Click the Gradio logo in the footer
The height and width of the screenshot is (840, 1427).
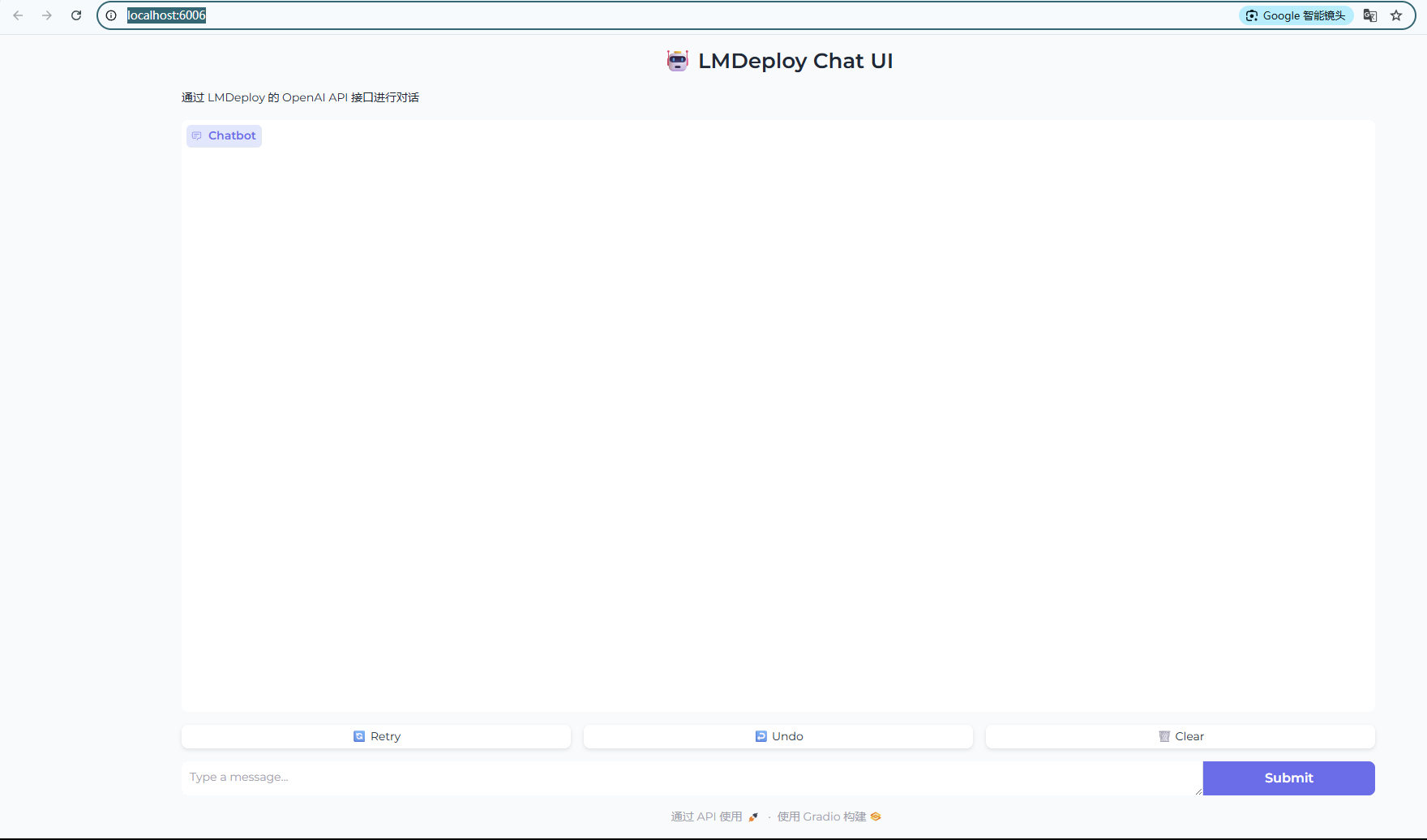coord(875,816)
